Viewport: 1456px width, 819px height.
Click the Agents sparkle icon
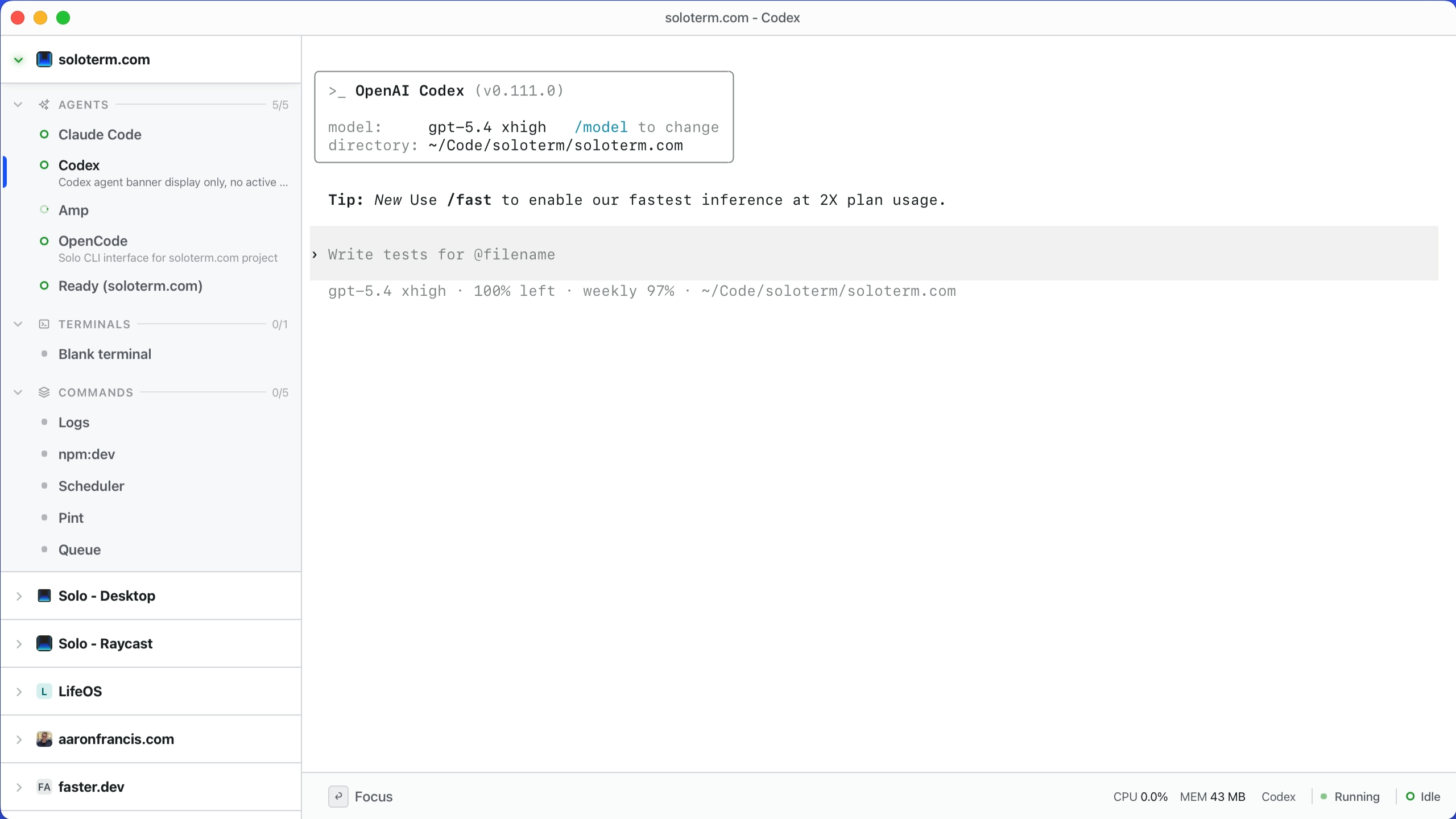click(x=44, y=105)
